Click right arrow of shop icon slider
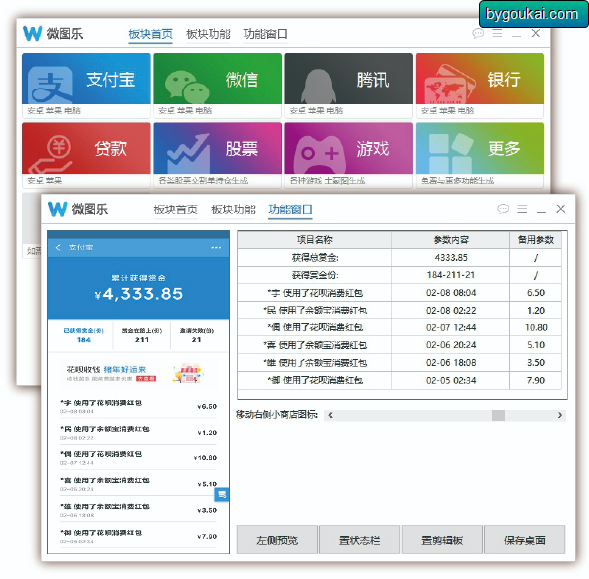 coord(560,415)
